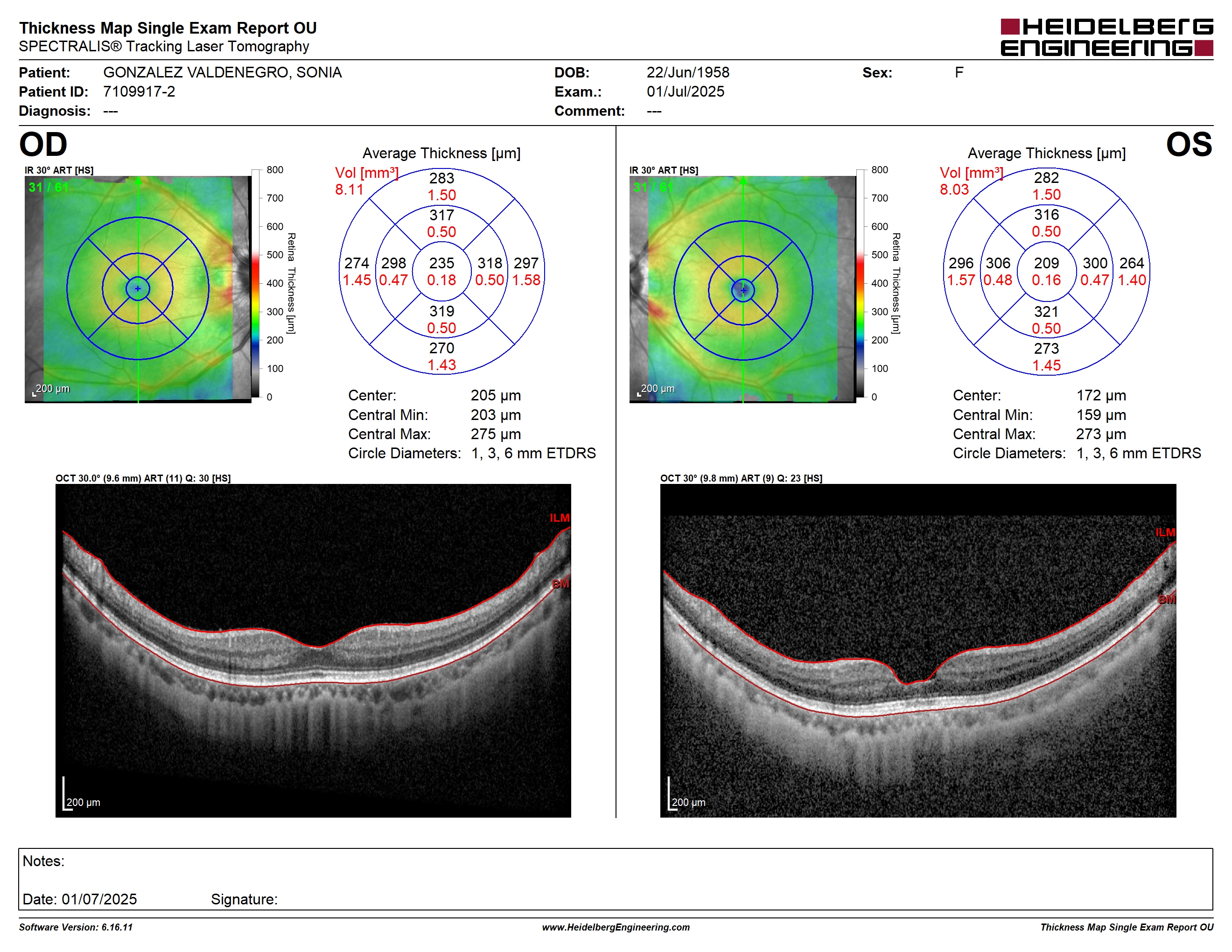Click OS Central Max value 273 µm
The image size is (1232, 952).
(1101, 434)
